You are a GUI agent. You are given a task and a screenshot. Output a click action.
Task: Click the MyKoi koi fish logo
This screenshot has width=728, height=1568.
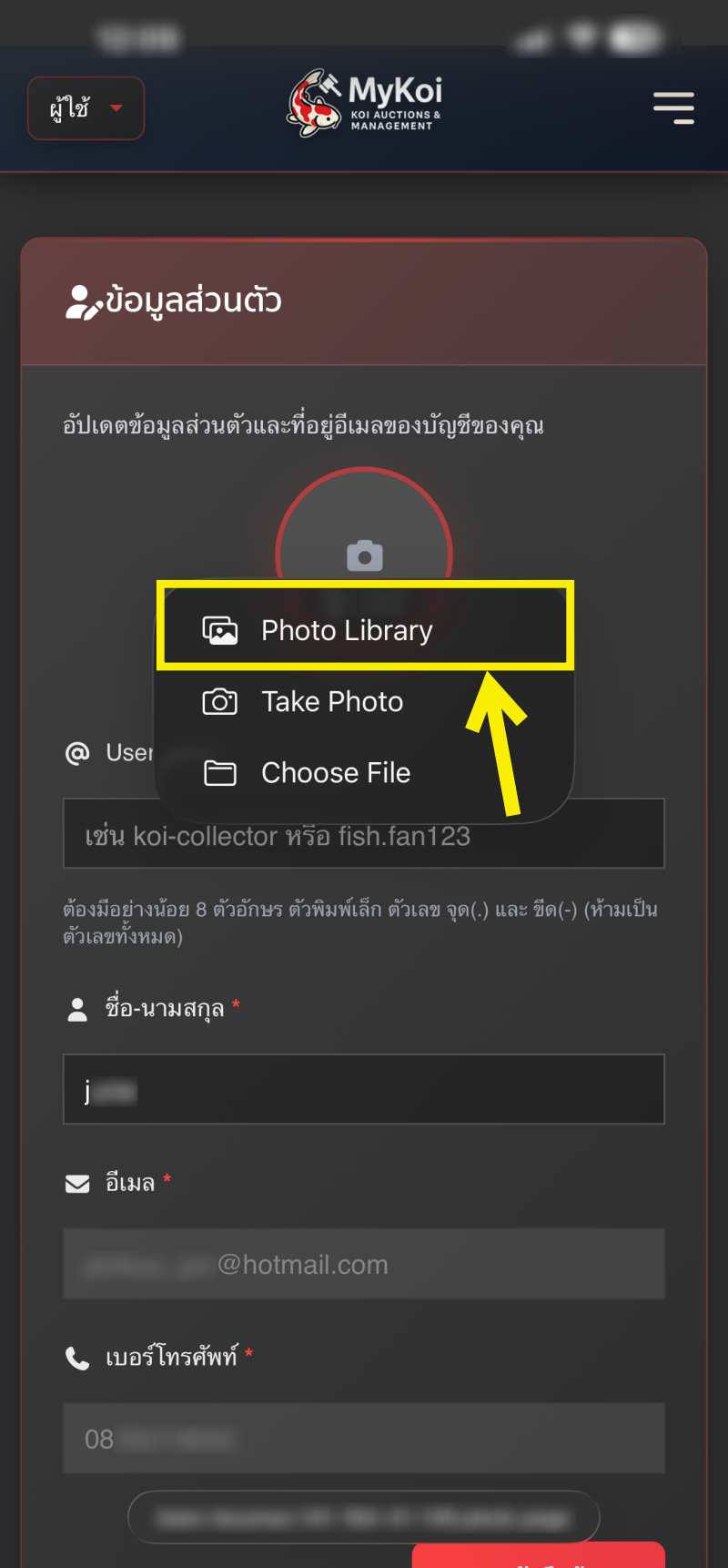[315, 104]
